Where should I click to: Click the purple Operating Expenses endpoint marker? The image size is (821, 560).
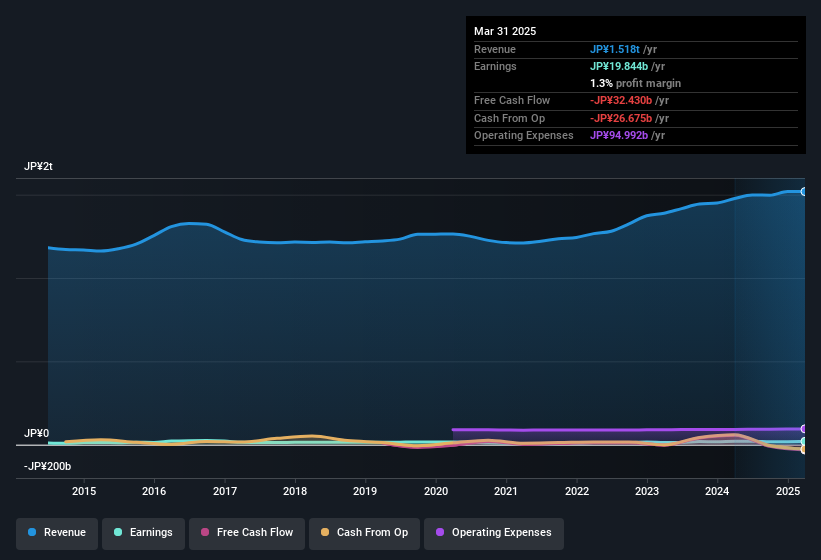pyautogui.click(x=804, y=429)
